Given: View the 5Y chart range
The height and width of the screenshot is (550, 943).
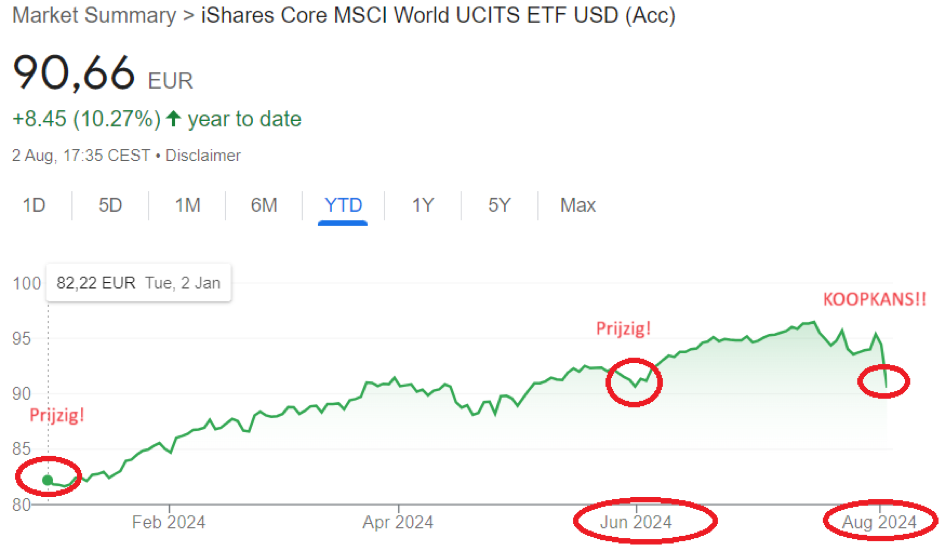Looking at the screenshot, I should click(x=499, y=205).
